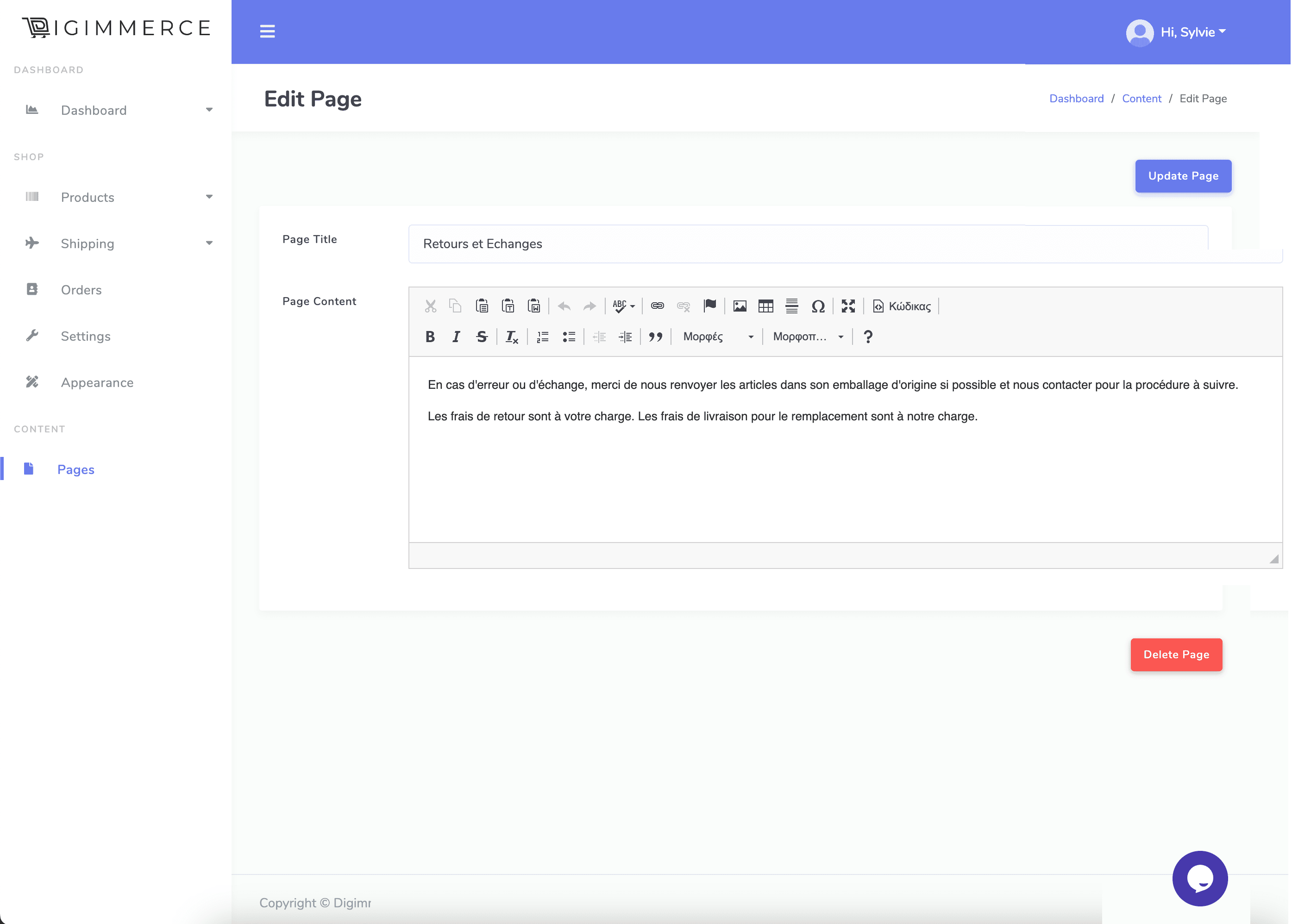Toggle block quote formatting
The image size is (1292, 924).
(x=656, y=337)
